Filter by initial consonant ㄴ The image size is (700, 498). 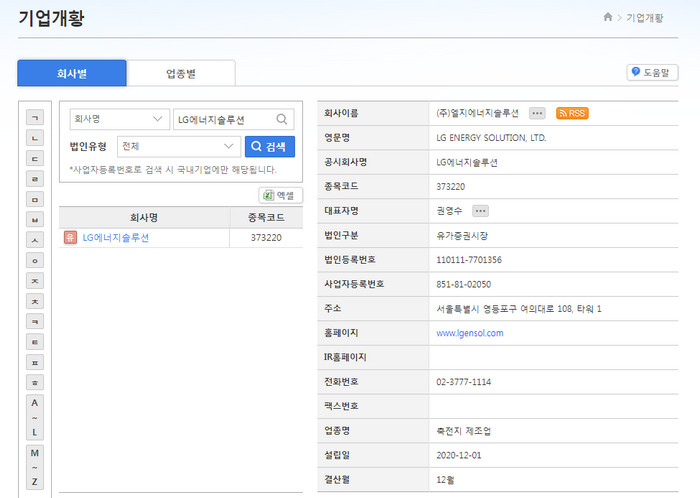click(35, 138)
